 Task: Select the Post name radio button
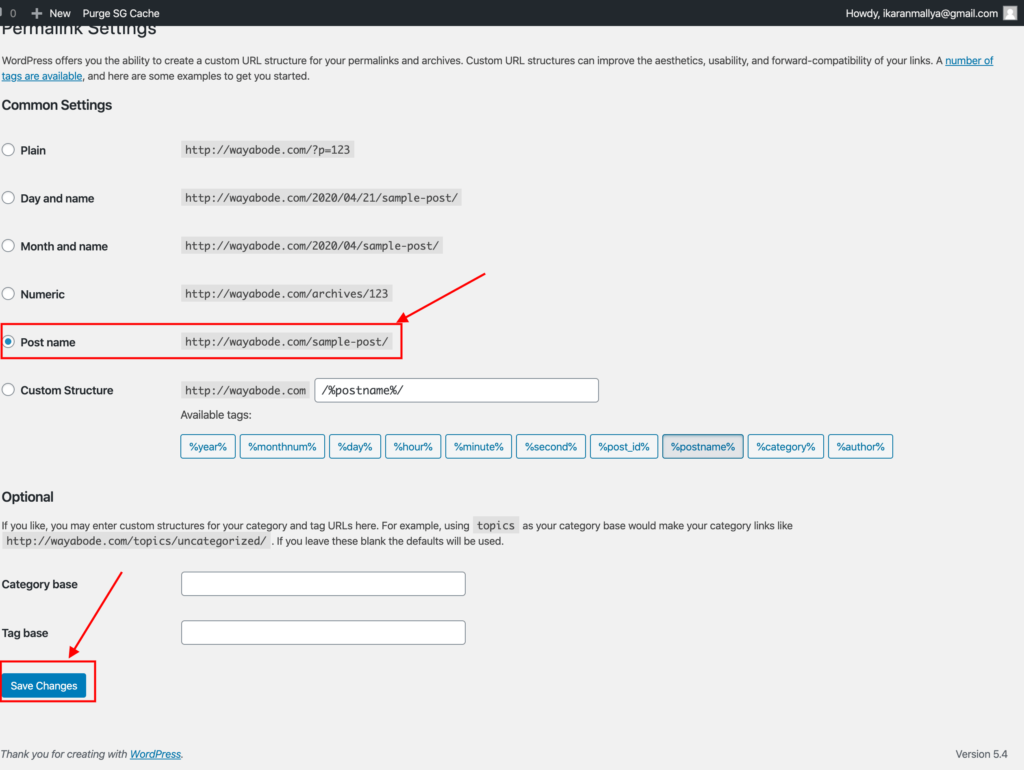click(x=8, y=342)
